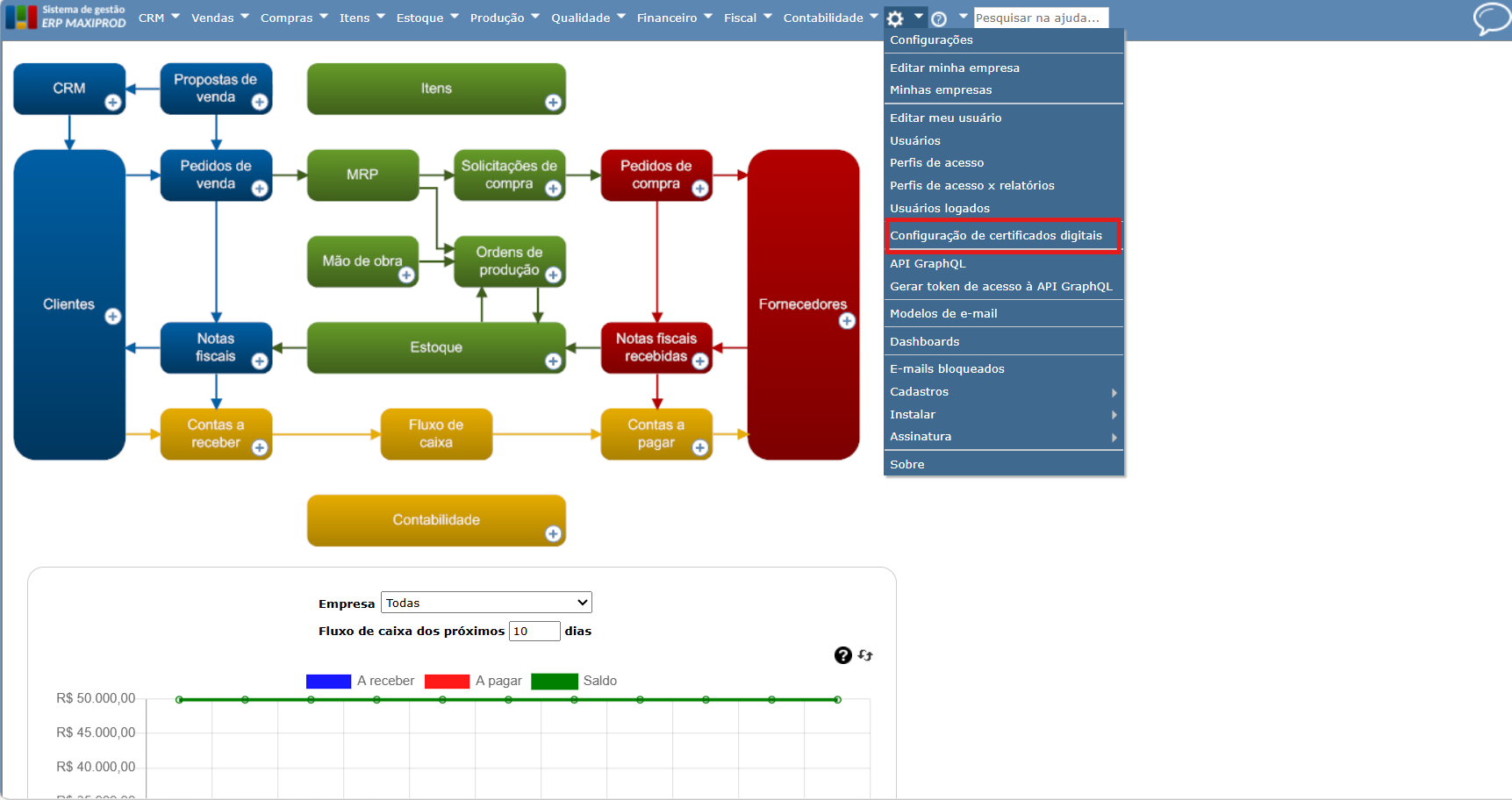Click plus icon on Fornecedores block

click(847, 321)
